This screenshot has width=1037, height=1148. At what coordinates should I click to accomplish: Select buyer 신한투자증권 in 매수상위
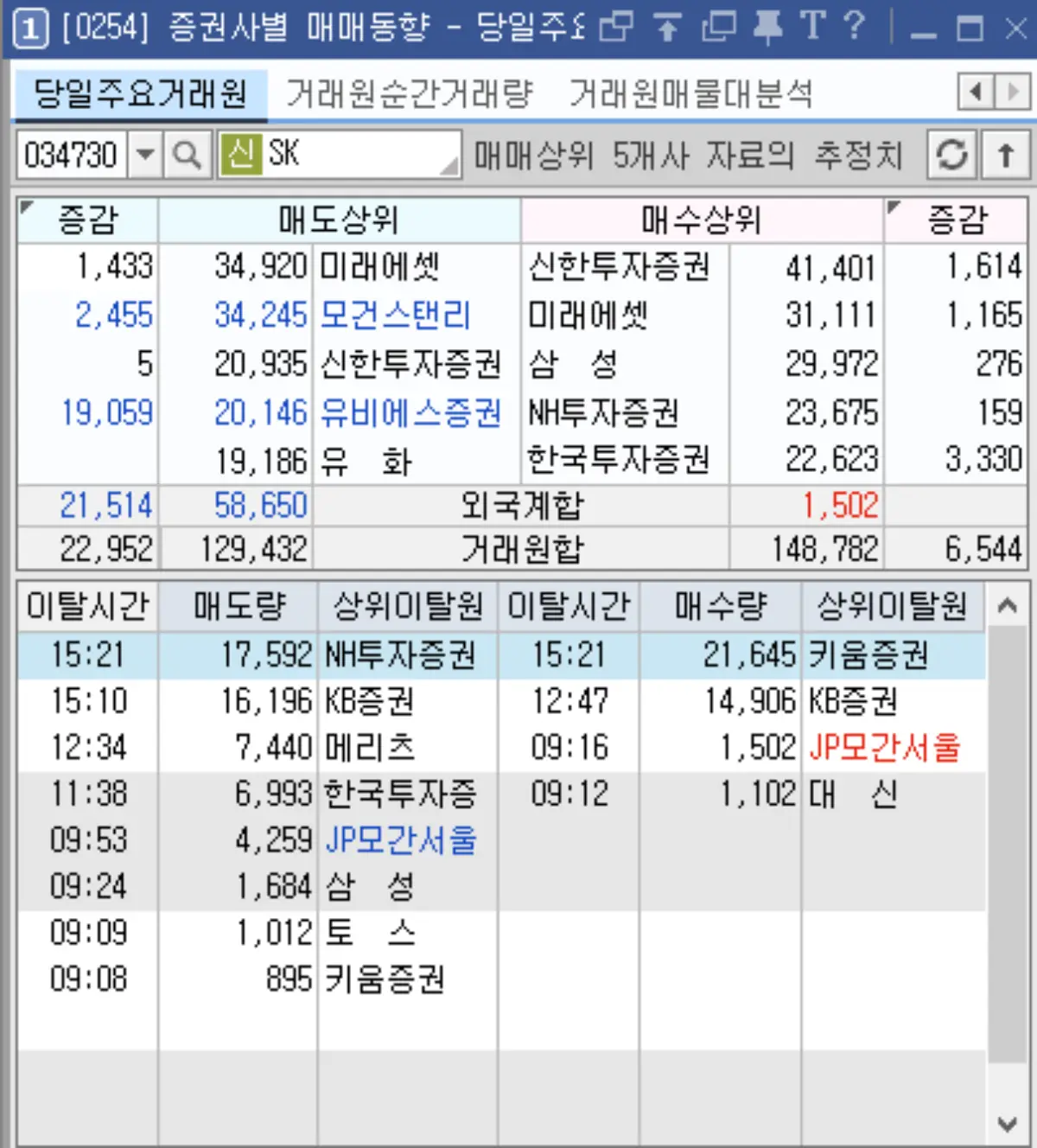coord(619,266)
